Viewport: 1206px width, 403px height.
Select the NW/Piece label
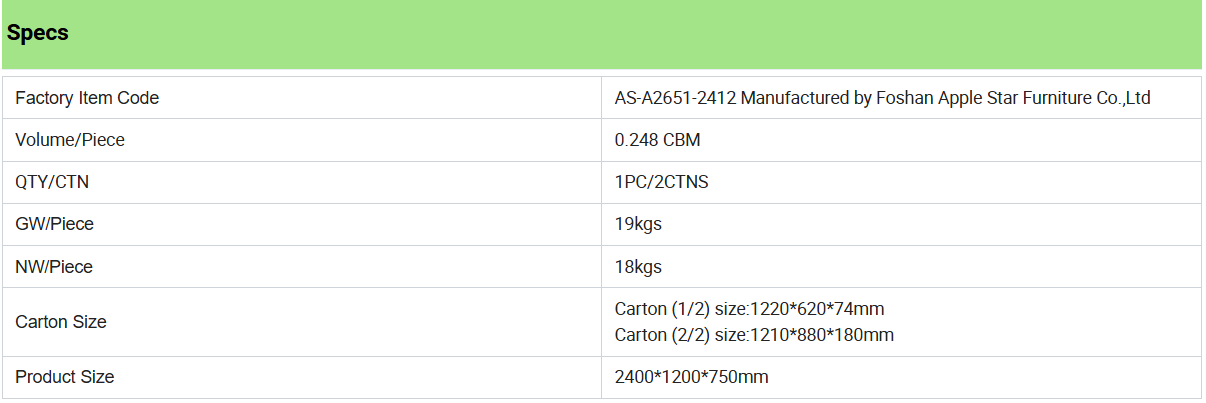pyautogui.click(x=55, y=268)
